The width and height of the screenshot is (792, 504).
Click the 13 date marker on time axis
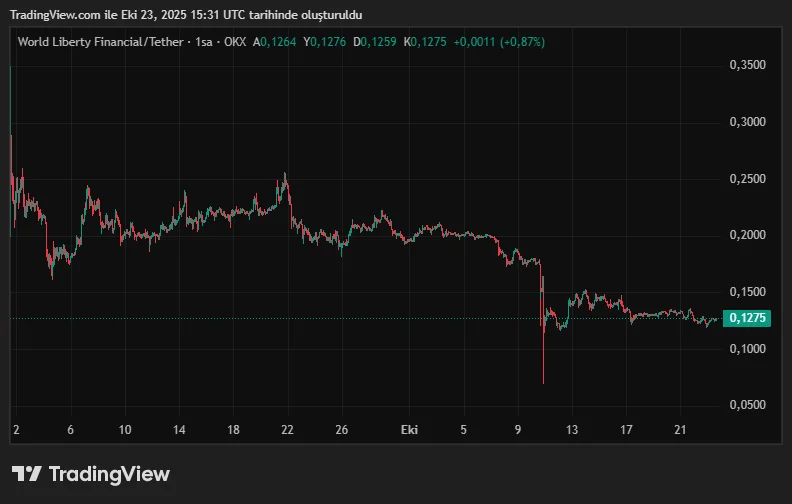[x=572, y=430]
